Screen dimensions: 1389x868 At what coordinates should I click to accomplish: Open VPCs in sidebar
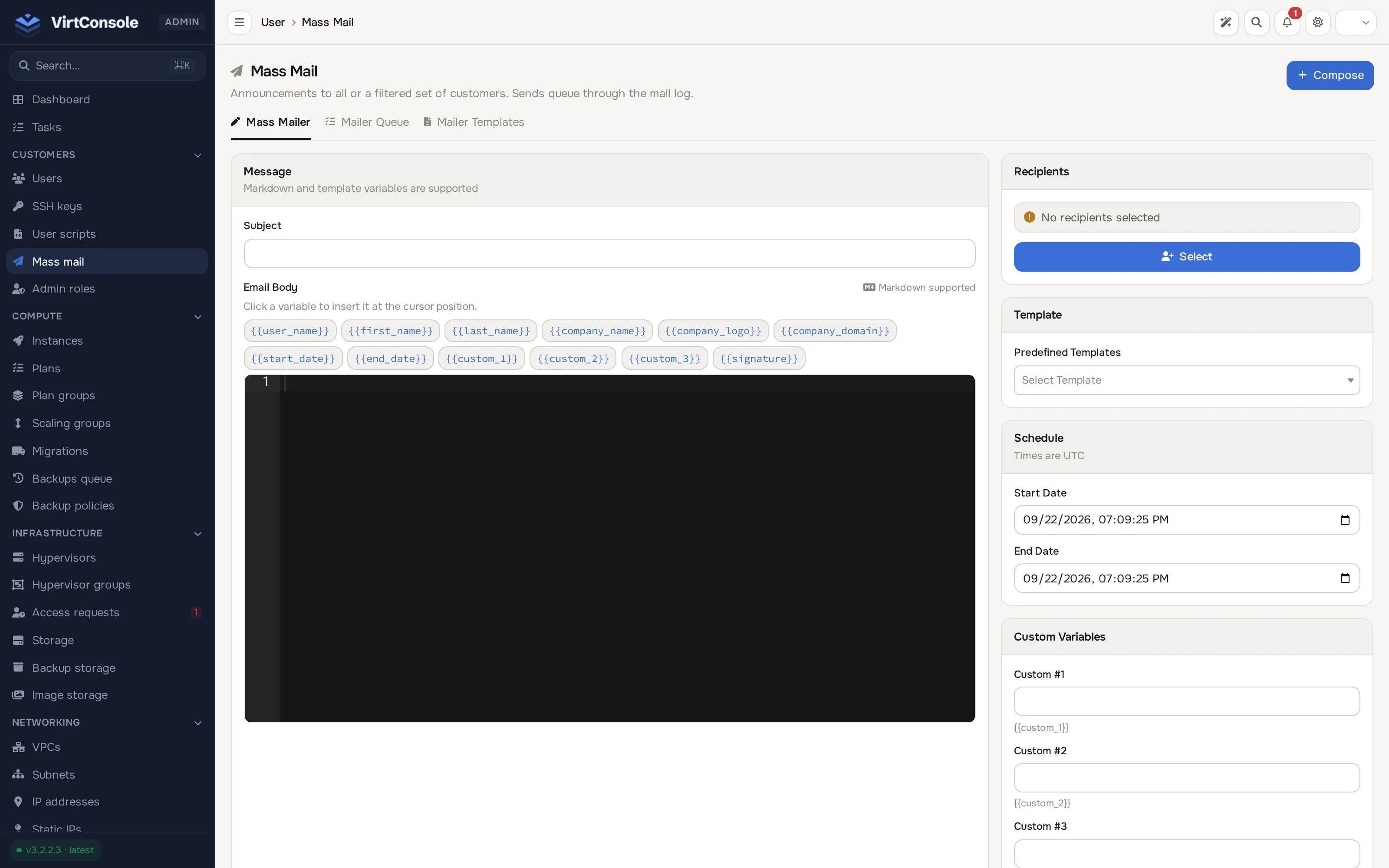pyautogui.click(x=107, y=747)
